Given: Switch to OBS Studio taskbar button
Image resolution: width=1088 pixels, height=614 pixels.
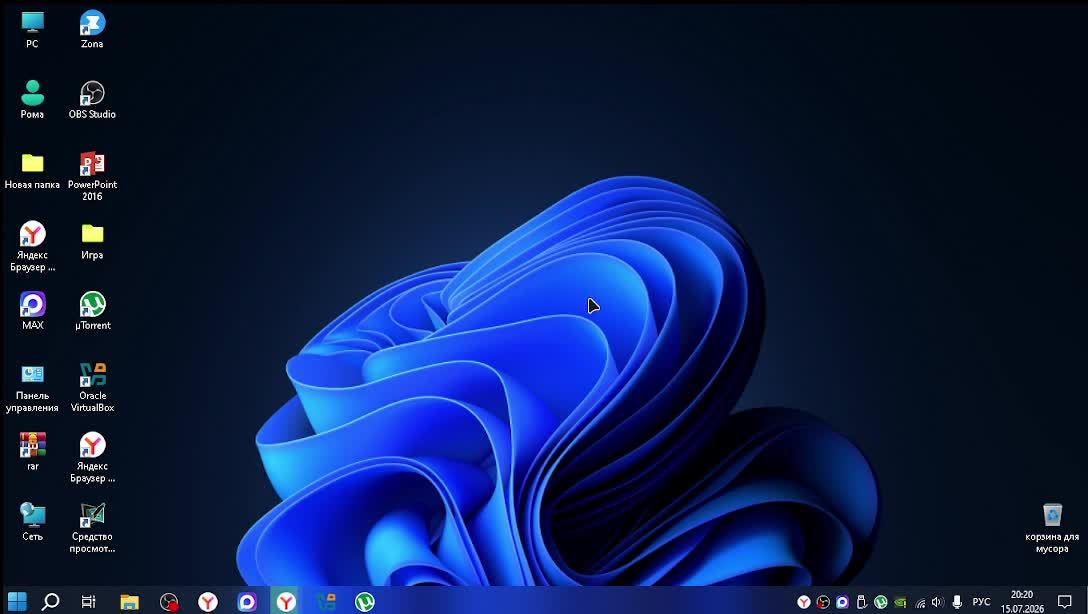Looking at the screenshot, I should point(169,602).
